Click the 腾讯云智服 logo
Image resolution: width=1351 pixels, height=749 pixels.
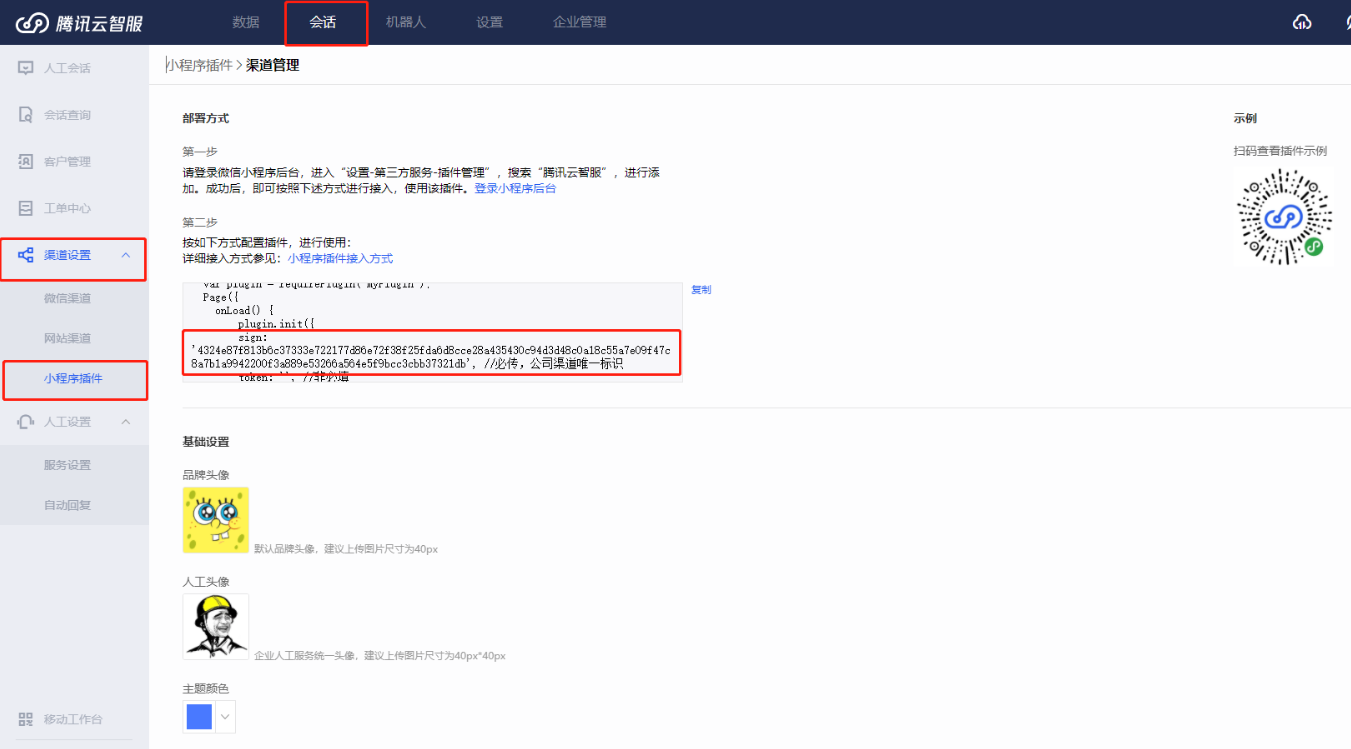coord(79,22)
